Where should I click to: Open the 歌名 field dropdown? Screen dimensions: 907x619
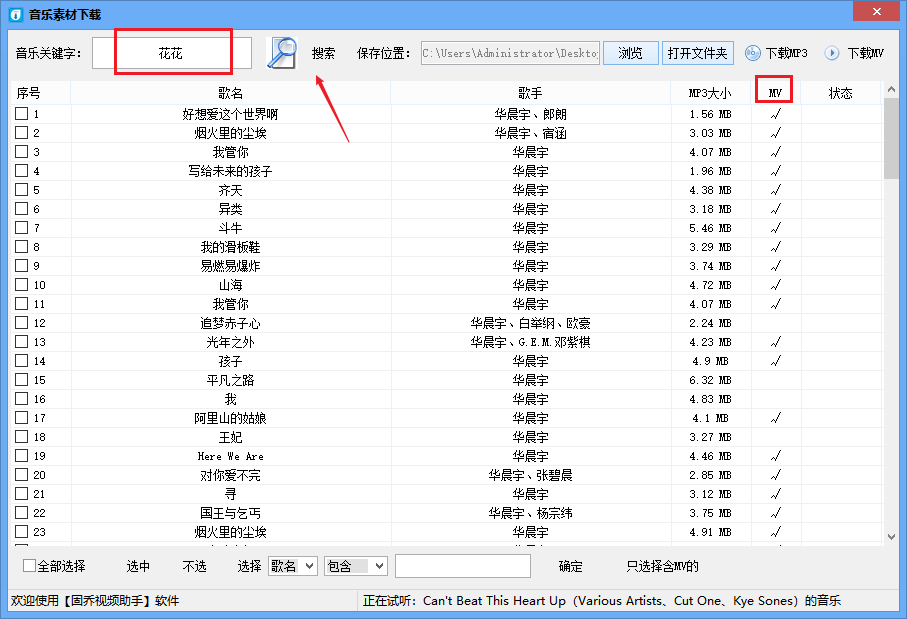[293, 566]
